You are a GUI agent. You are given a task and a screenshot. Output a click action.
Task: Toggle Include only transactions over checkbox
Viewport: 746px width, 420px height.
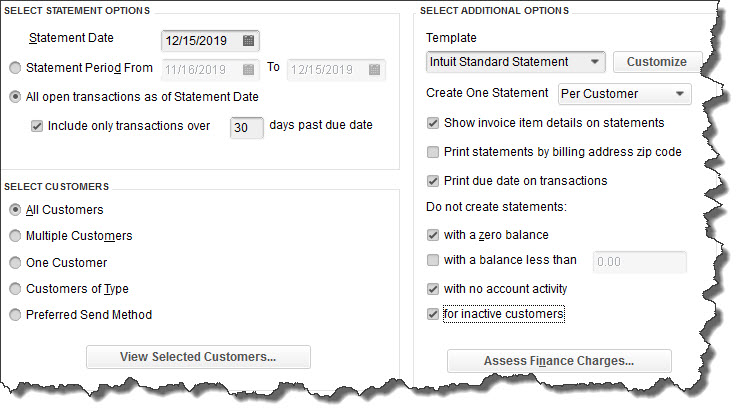coord(37,126)
